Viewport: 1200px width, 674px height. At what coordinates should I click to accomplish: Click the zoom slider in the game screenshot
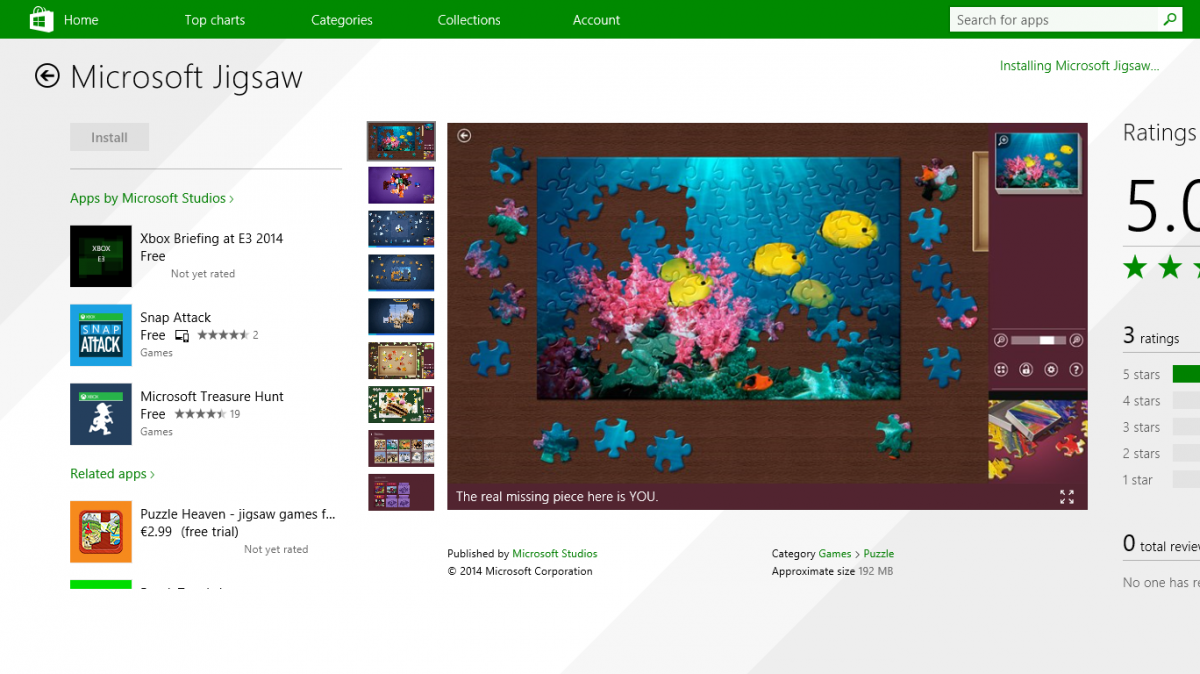[1038, 340]
